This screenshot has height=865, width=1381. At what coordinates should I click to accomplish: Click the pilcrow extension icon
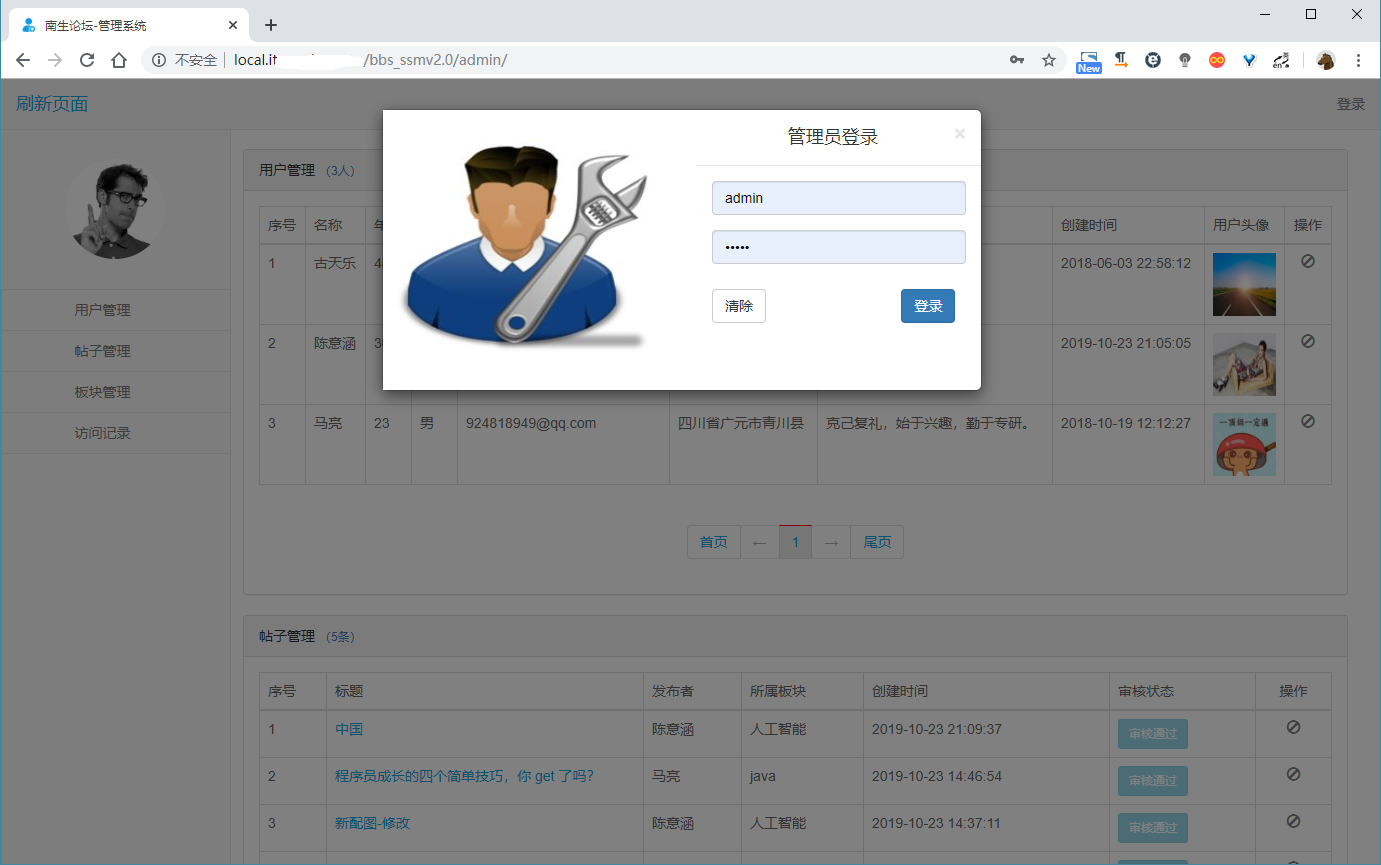(1121, 60)
